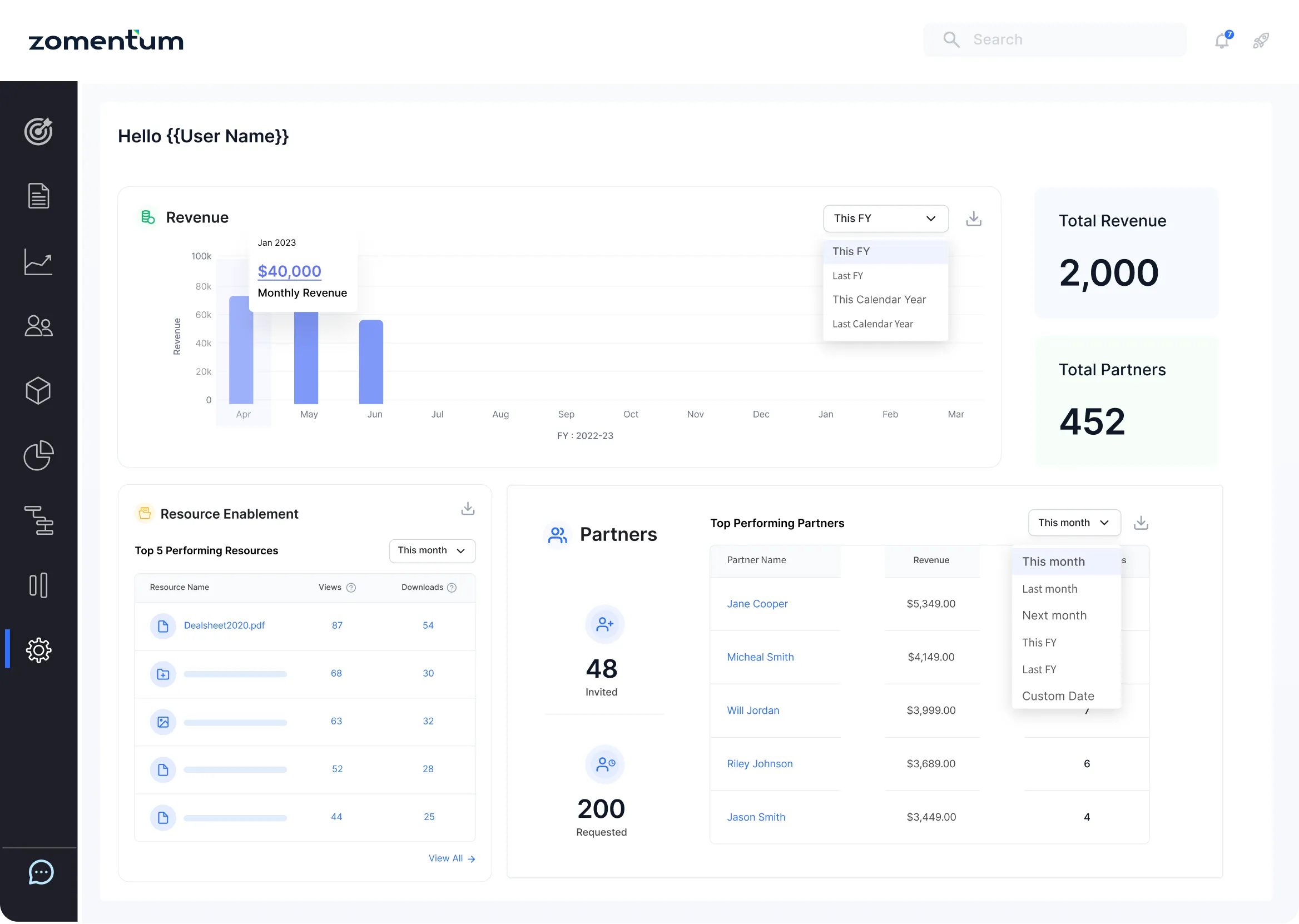Open the Pipeline hierarchy icon in sidebar

click(39, 520)
